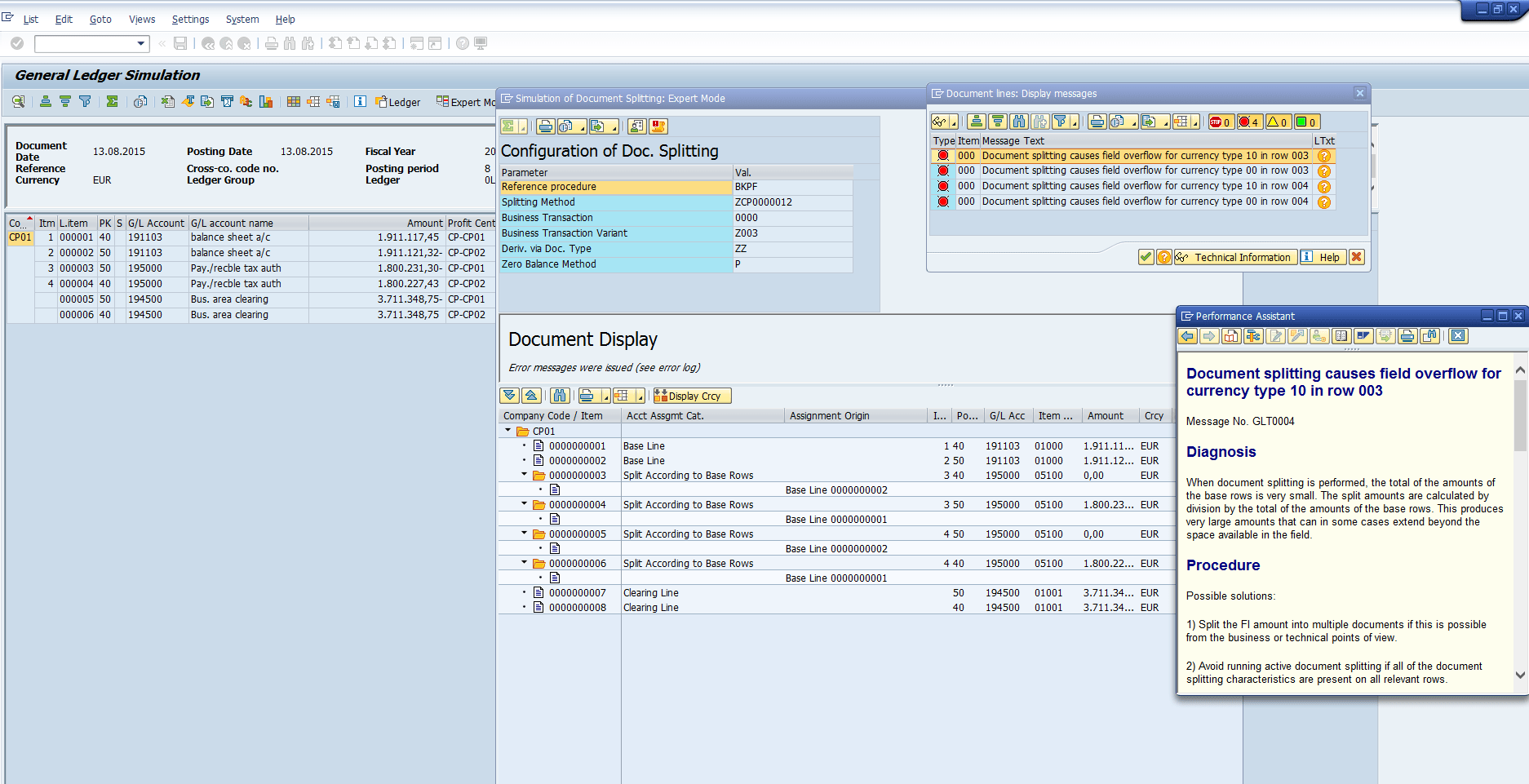Collapse tree item 0000000004 in Document Display
The height and width of the screenshot is (784, 1529).
[x=525, y=504]
